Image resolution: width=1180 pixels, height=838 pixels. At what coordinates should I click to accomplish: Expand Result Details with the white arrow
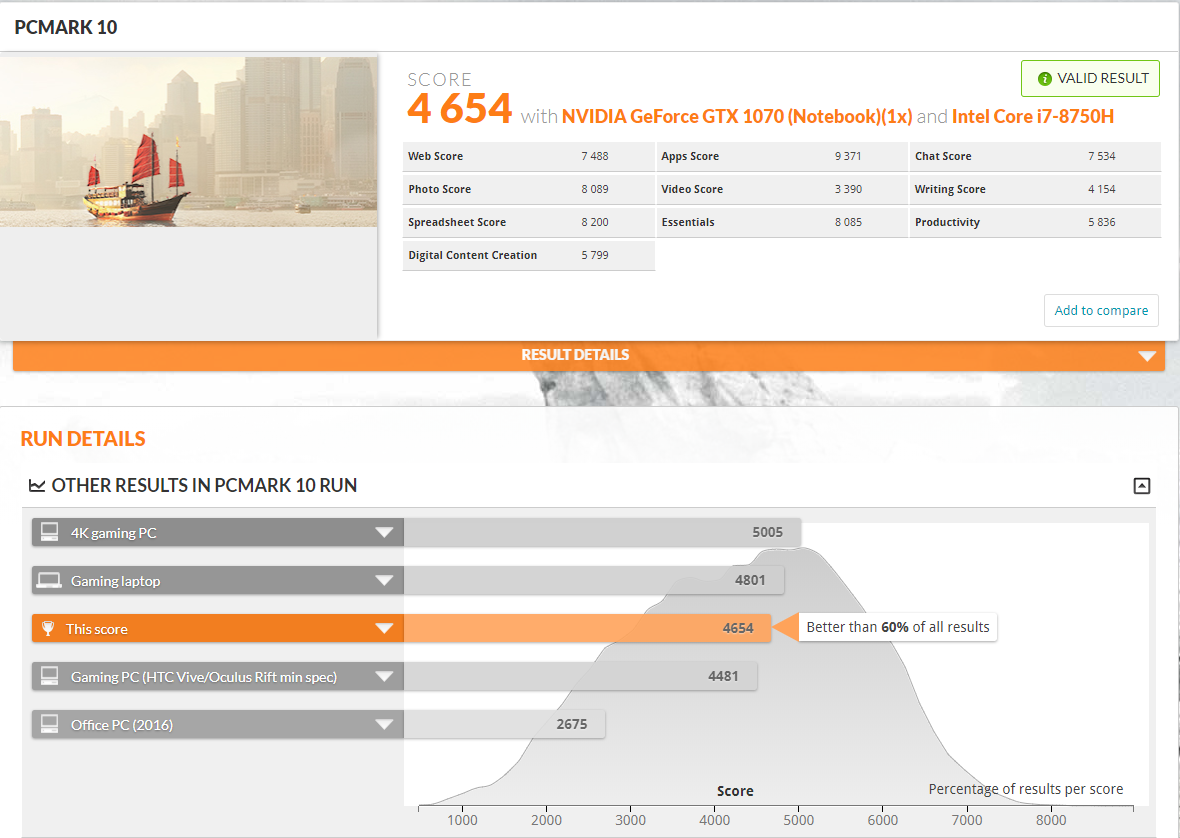point(1147,356)
